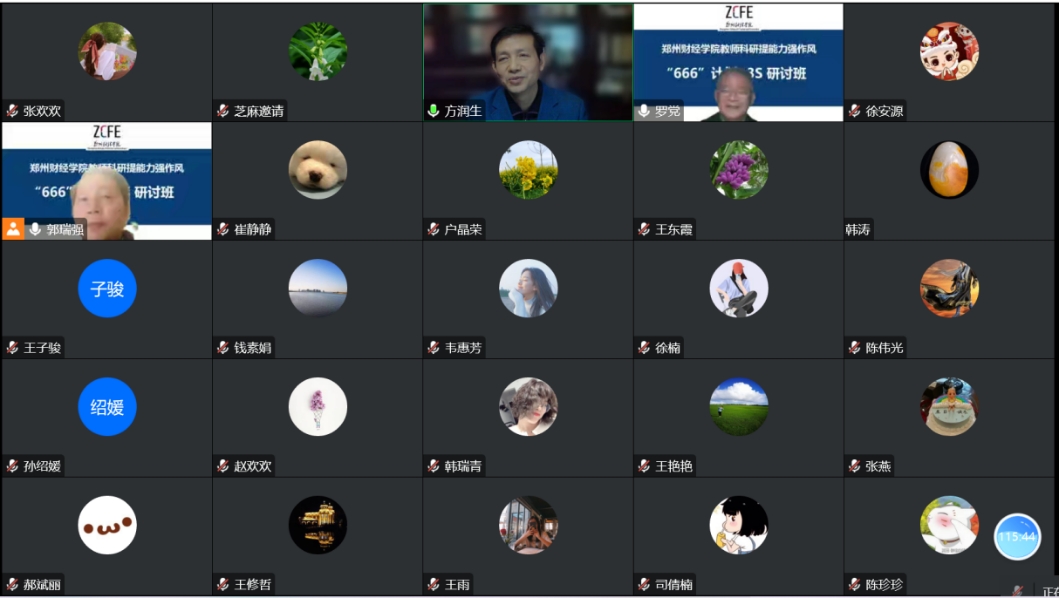Click muted microphone icon beside 张欢欢
The height and width of the screenshot is (599, 1060).
coord(12,111)
